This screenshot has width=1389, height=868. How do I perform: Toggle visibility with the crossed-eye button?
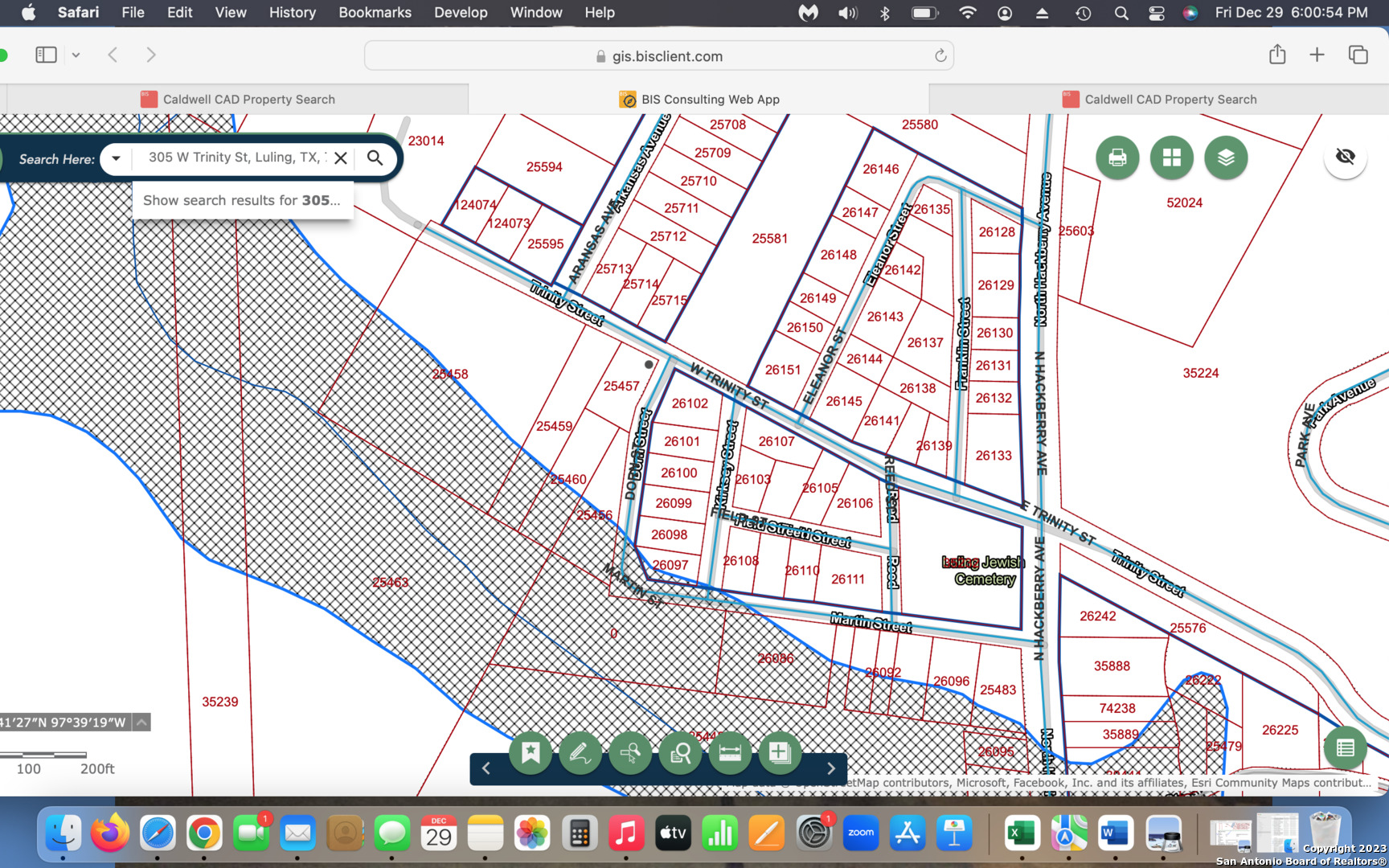1345,157
